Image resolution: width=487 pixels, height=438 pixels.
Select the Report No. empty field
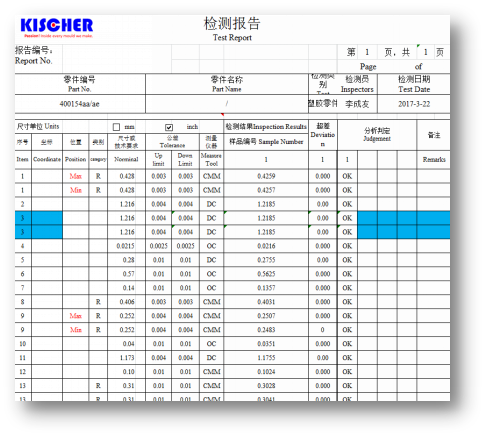[117, 59]
